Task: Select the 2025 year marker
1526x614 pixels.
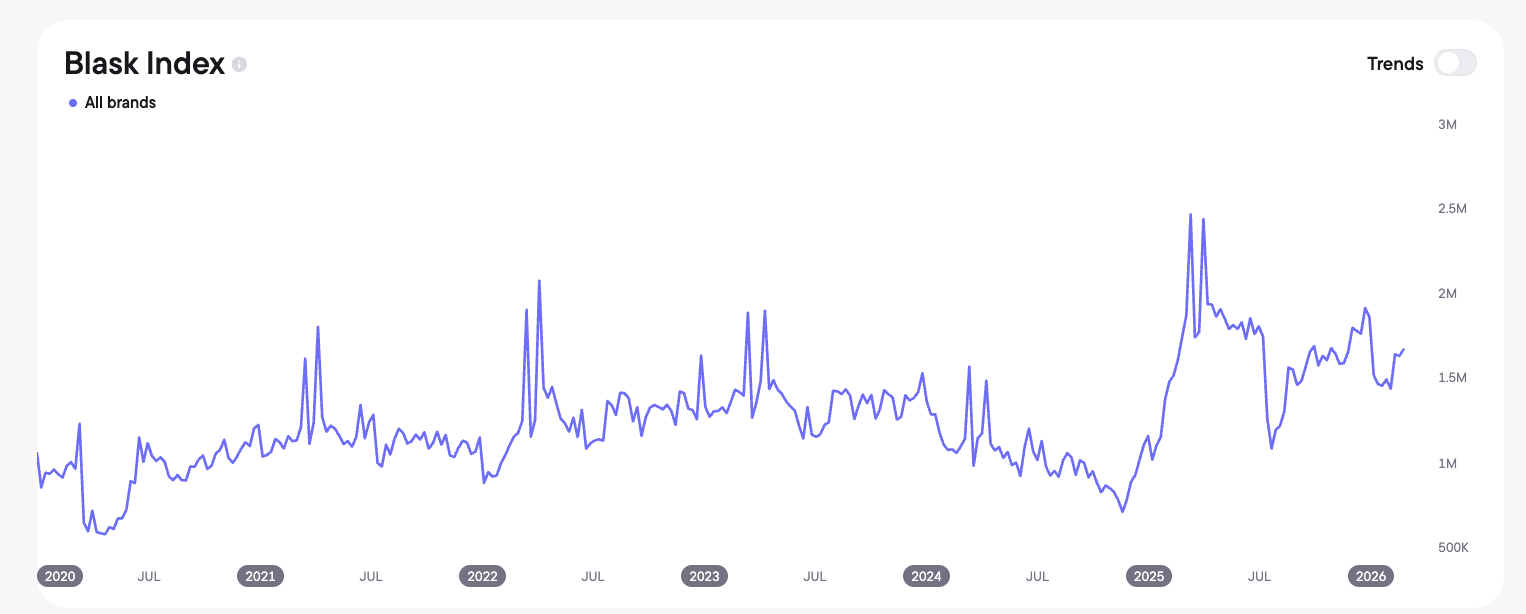Action: (x=1149, y=576)
